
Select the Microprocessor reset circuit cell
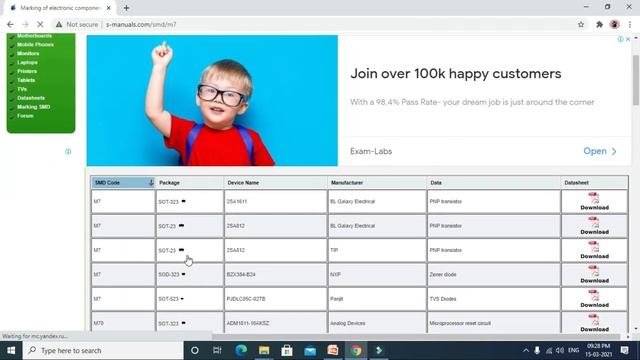[x=493, y=323]
